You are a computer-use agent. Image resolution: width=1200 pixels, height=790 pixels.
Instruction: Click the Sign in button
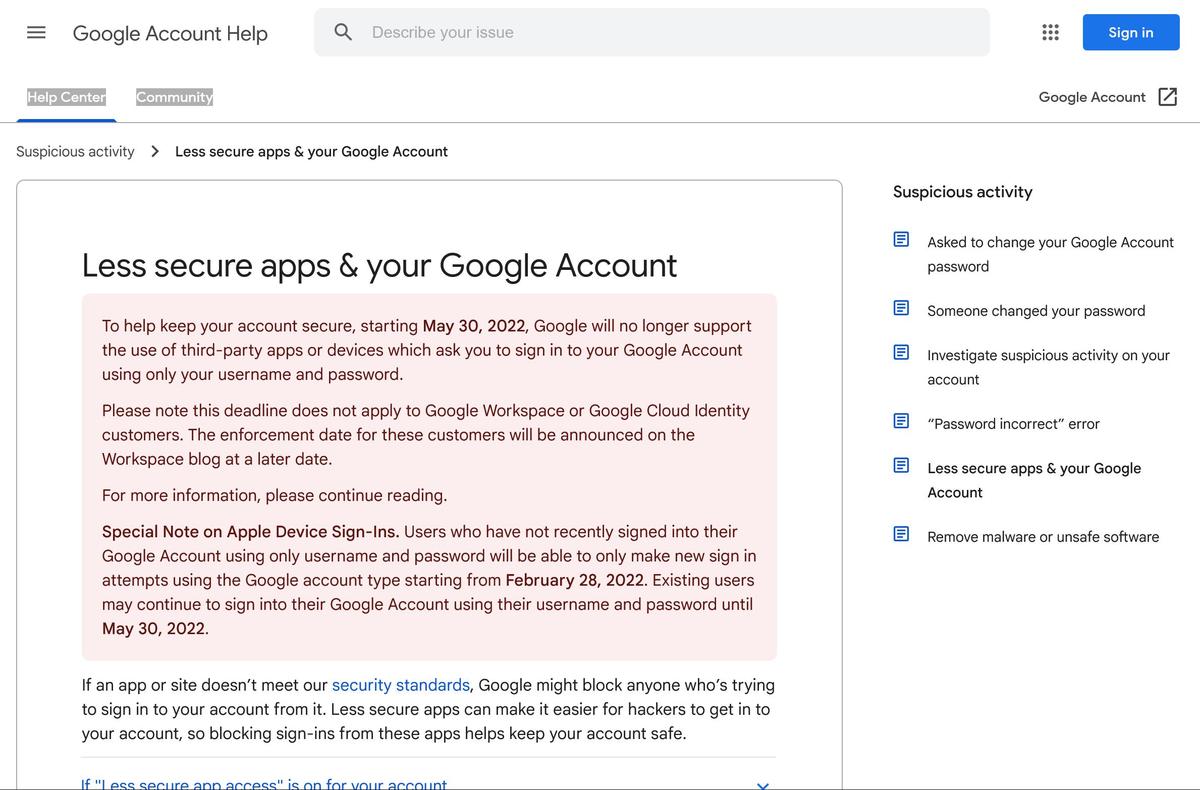tap(1131, 32)
